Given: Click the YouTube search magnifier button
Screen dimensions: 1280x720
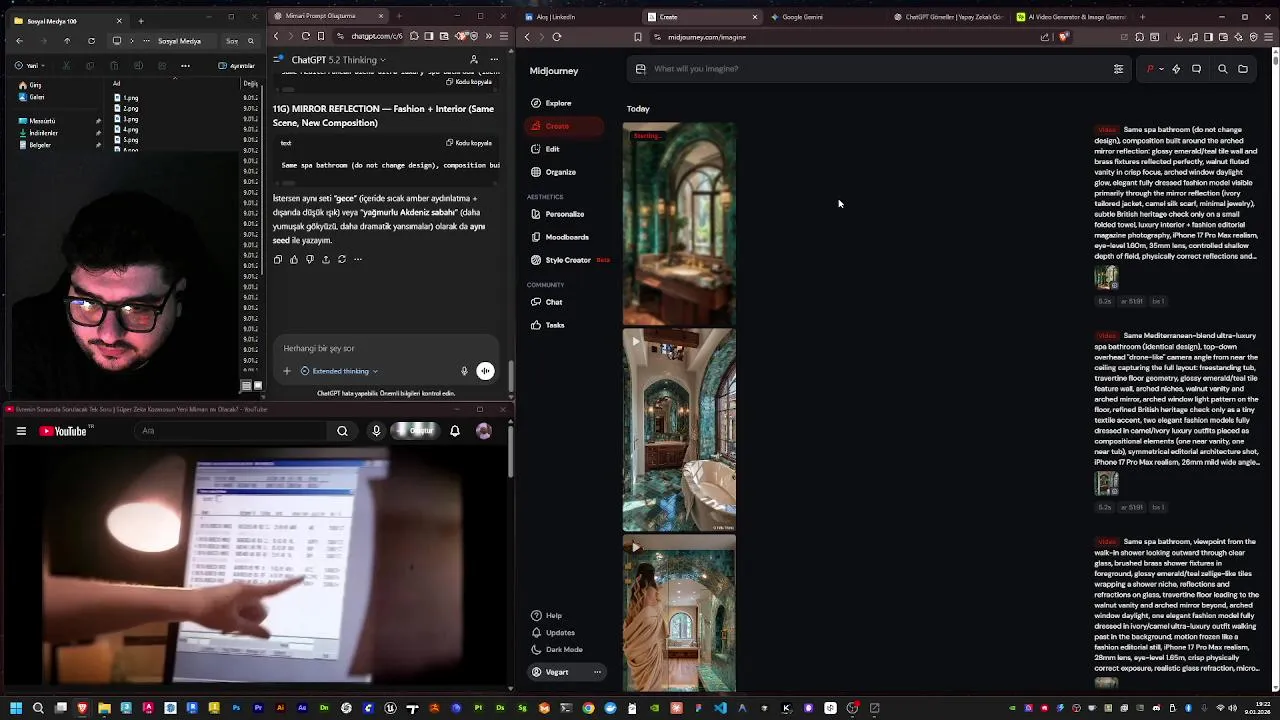Looking at the screenshot, I should tap(342, 431).
